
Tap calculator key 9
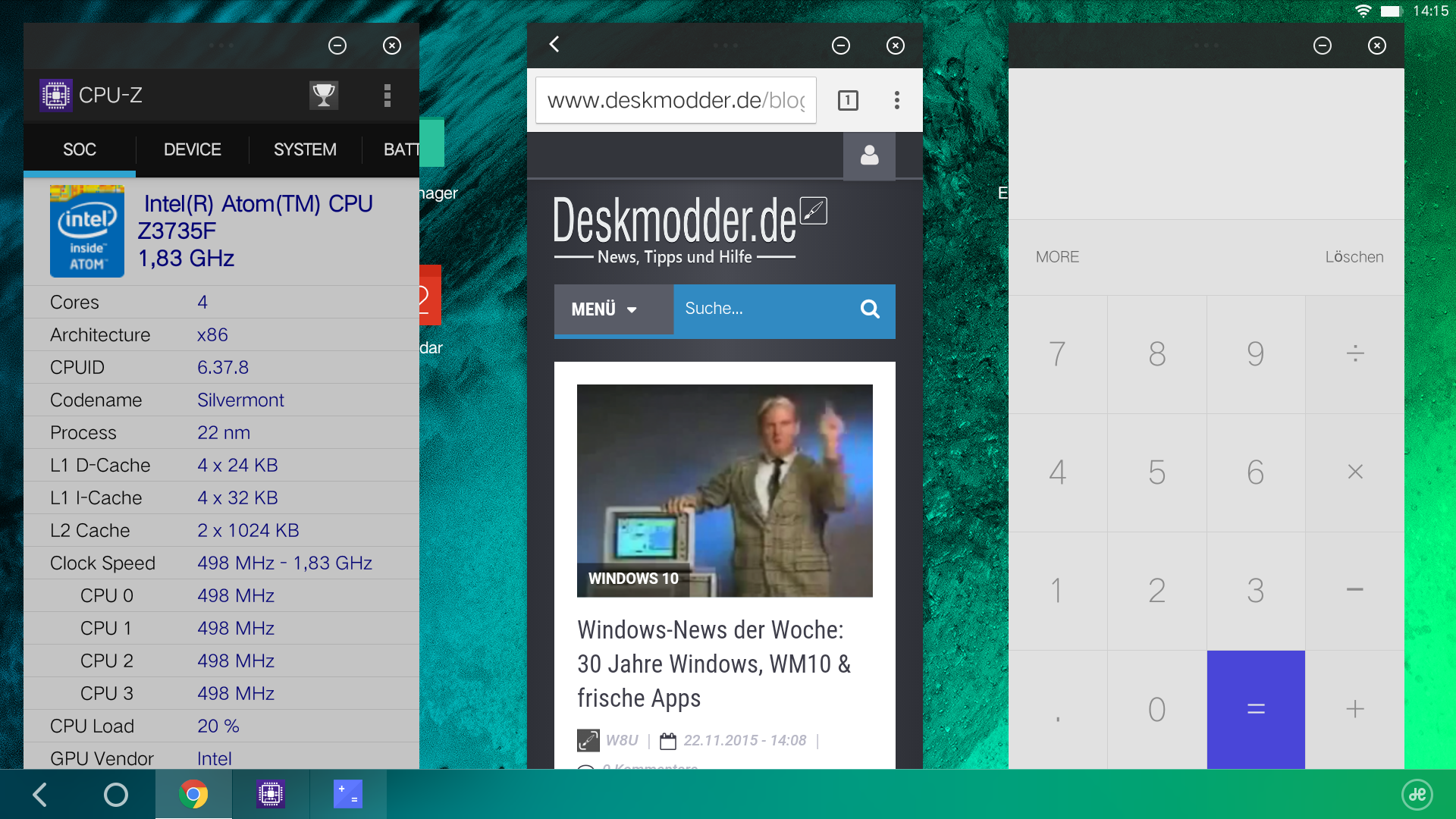1256,354
